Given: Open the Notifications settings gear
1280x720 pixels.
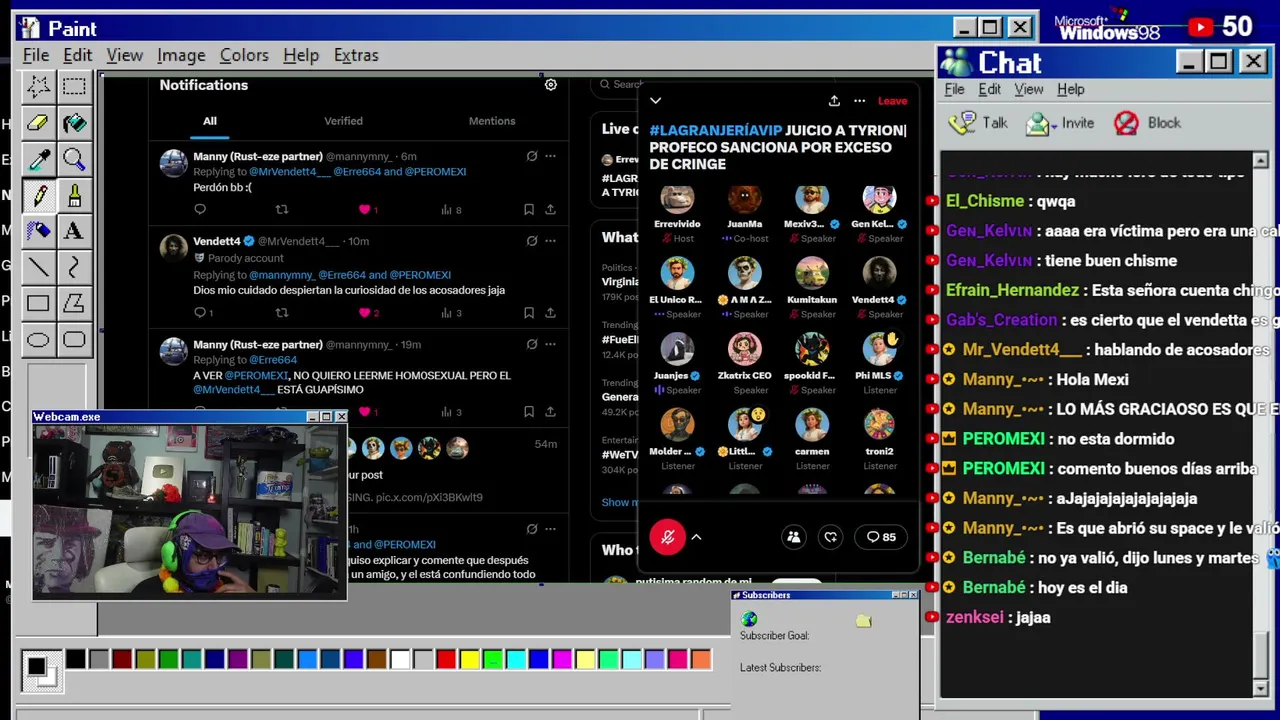Looking at the screenshot, I should pyautogui.click(x=550, y=85).
